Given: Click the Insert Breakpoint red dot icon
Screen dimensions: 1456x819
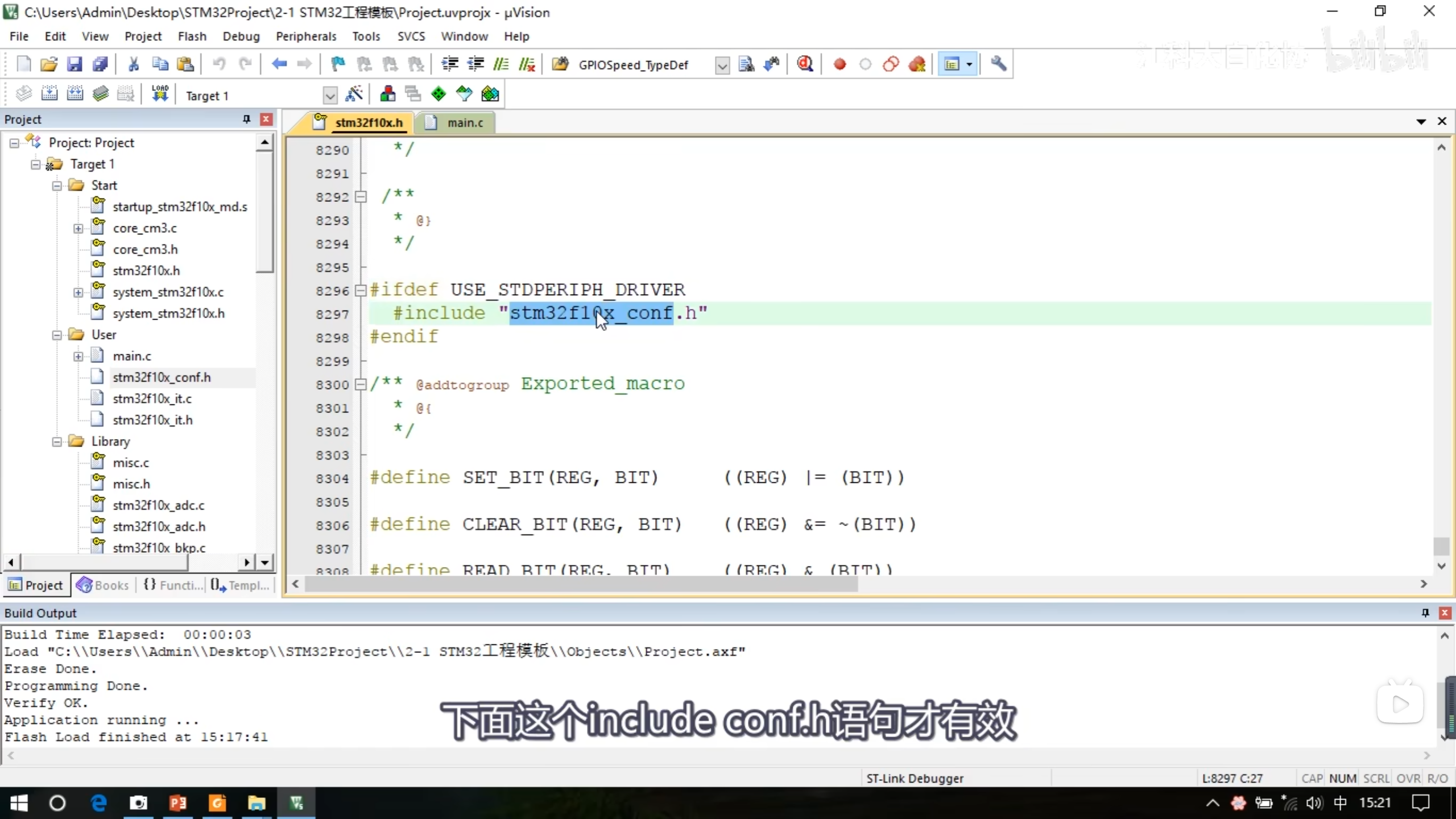Looking at the screenshot, I should [839, 64].
